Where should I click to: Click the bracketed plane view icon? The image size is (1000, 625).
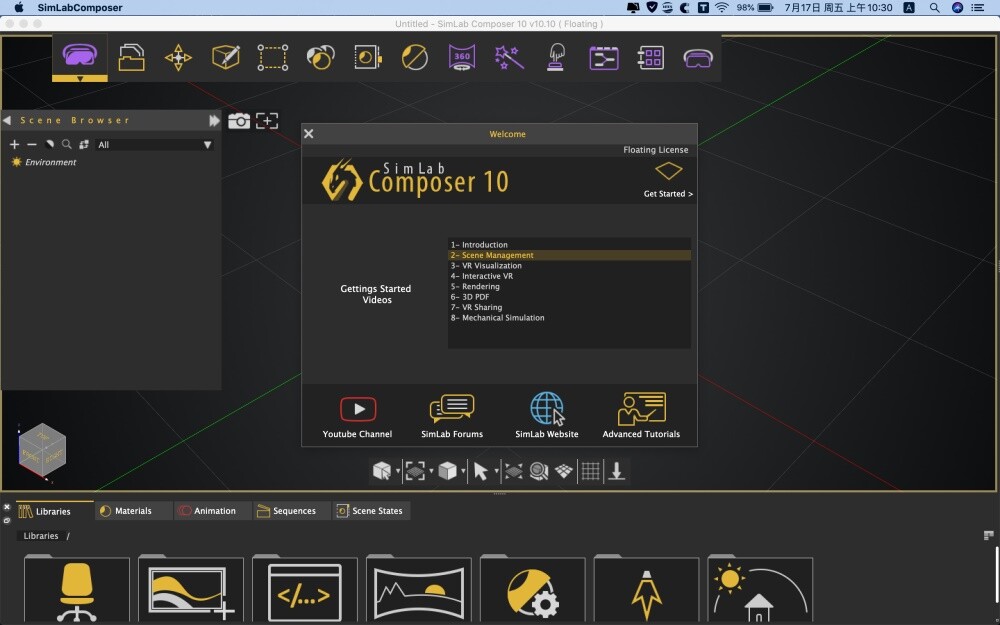tap(415, 471)
